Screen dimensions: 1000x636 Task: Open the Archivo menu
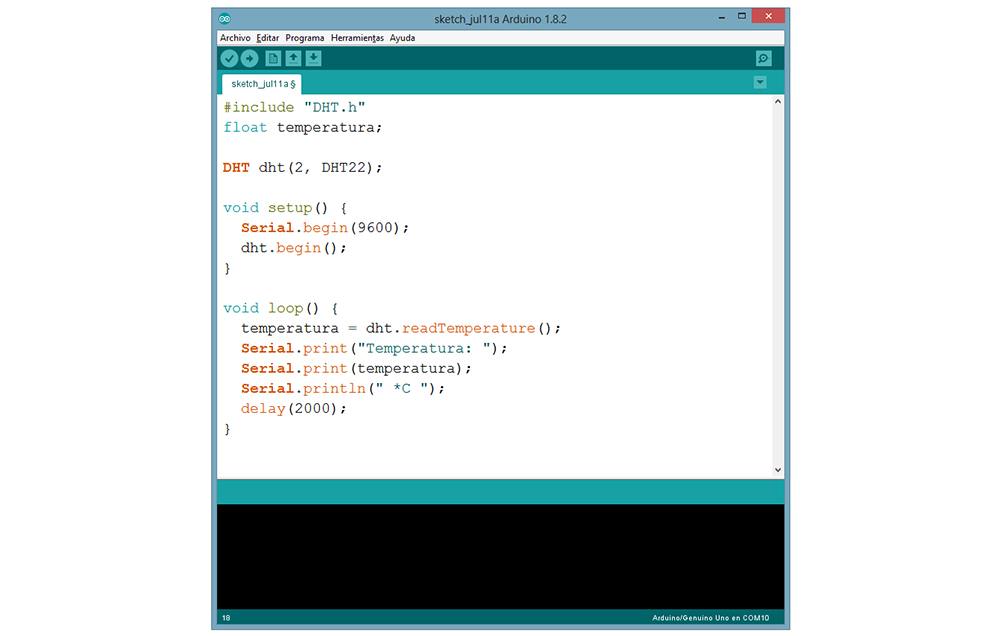click(235, 38)
